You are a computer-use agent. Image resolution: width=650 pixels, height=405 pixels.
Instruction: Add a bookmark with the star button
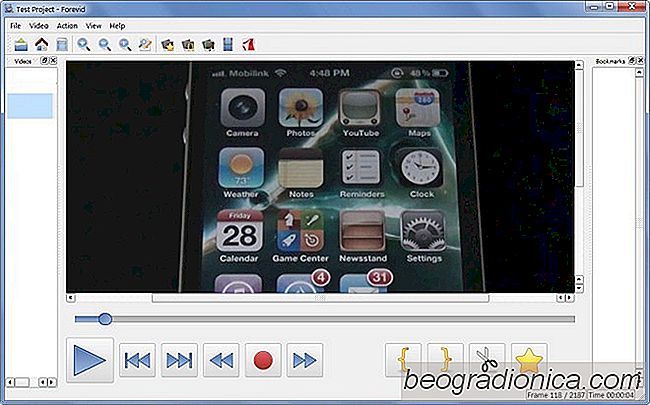pyautogui.click(x=529, y=360)
